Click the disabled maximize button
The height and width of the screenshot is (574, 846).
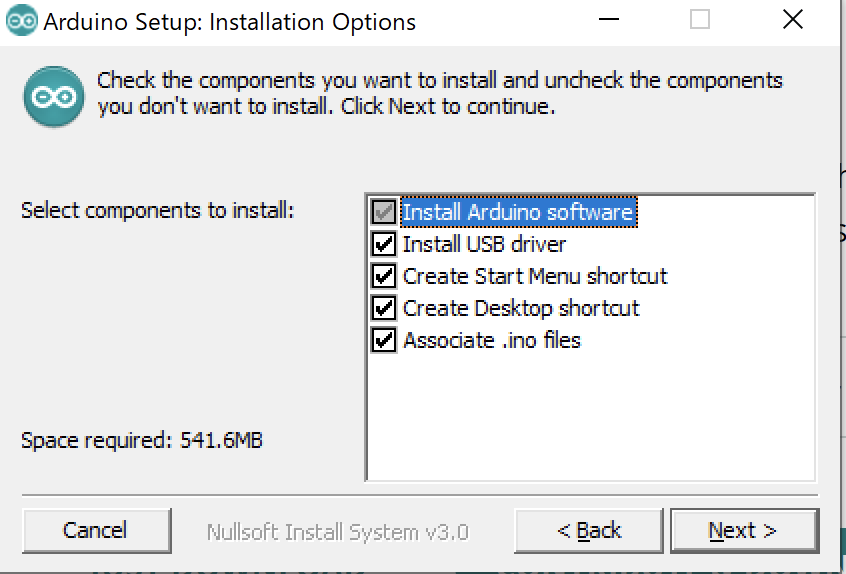coord(700,20)
